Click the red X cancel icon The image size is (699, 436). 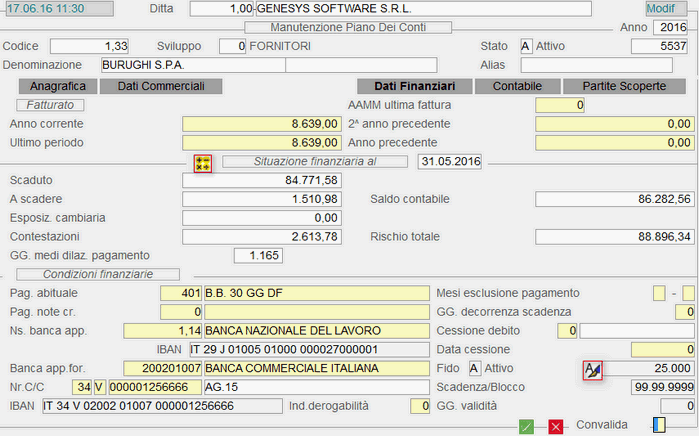(556, 427)
